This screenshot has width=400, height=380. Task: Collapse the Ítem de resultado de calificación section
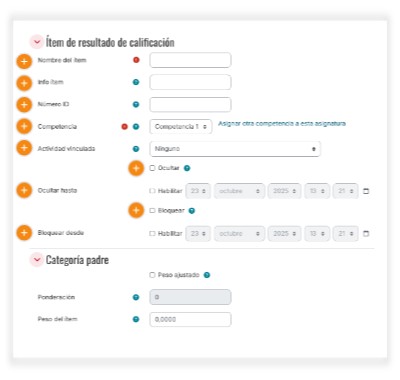[37, 42]
